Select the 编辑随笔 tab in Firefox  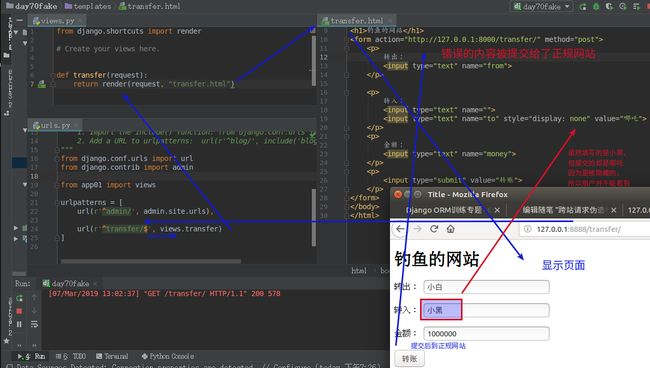(563, 210)
